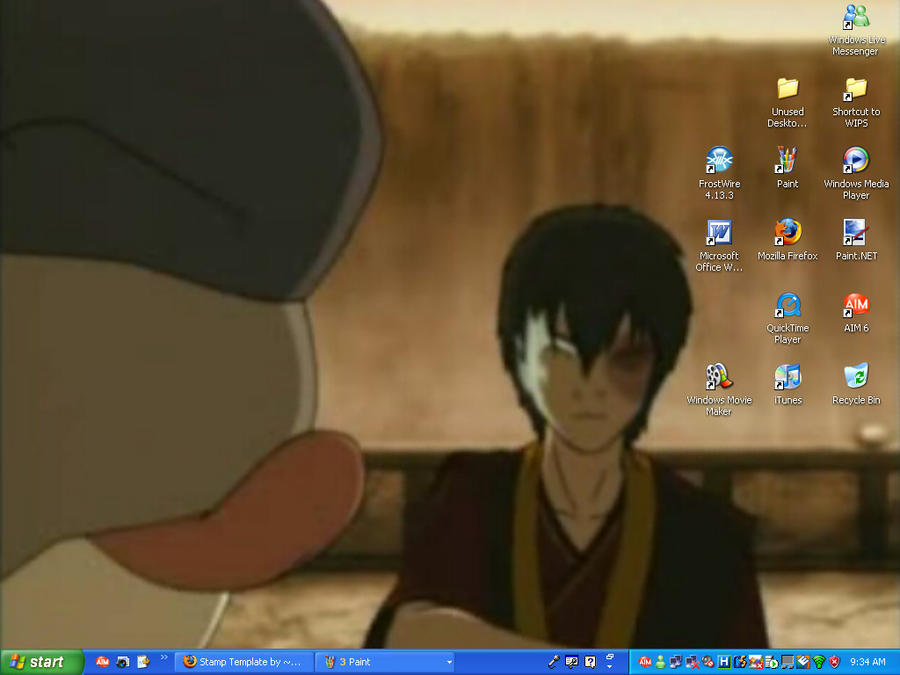Image resolution: width=900 pixels, height=675 pixels.
Task: Select the QuickTime Player desktop icon
Action: (788, 318)
